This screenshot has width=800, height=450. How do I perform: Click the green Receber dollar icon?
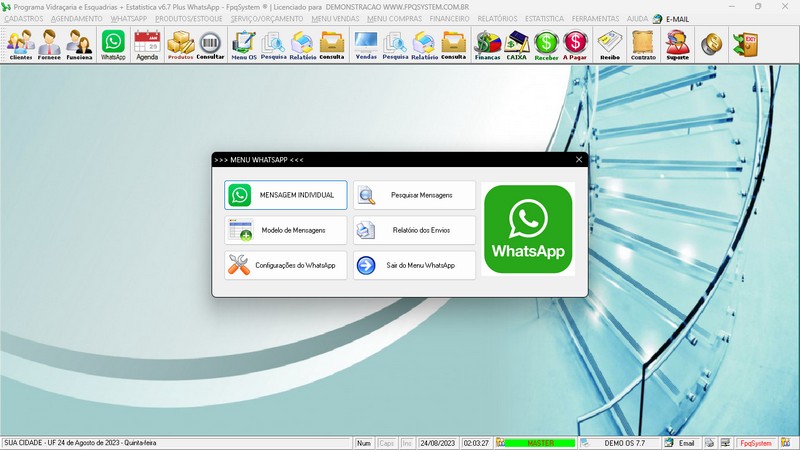(x=546, y=45)
